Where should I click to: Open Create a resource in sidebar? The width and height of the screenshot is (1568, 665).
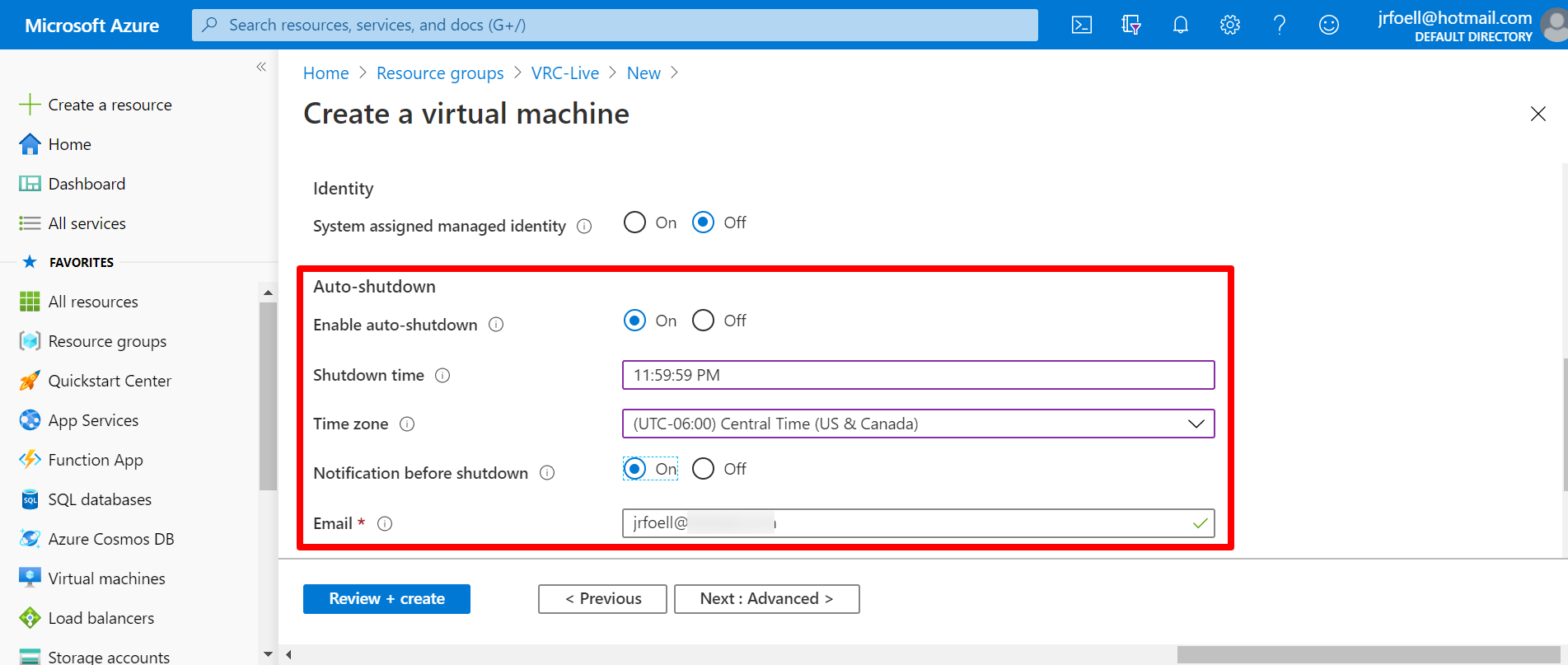[x=110, y=105]
